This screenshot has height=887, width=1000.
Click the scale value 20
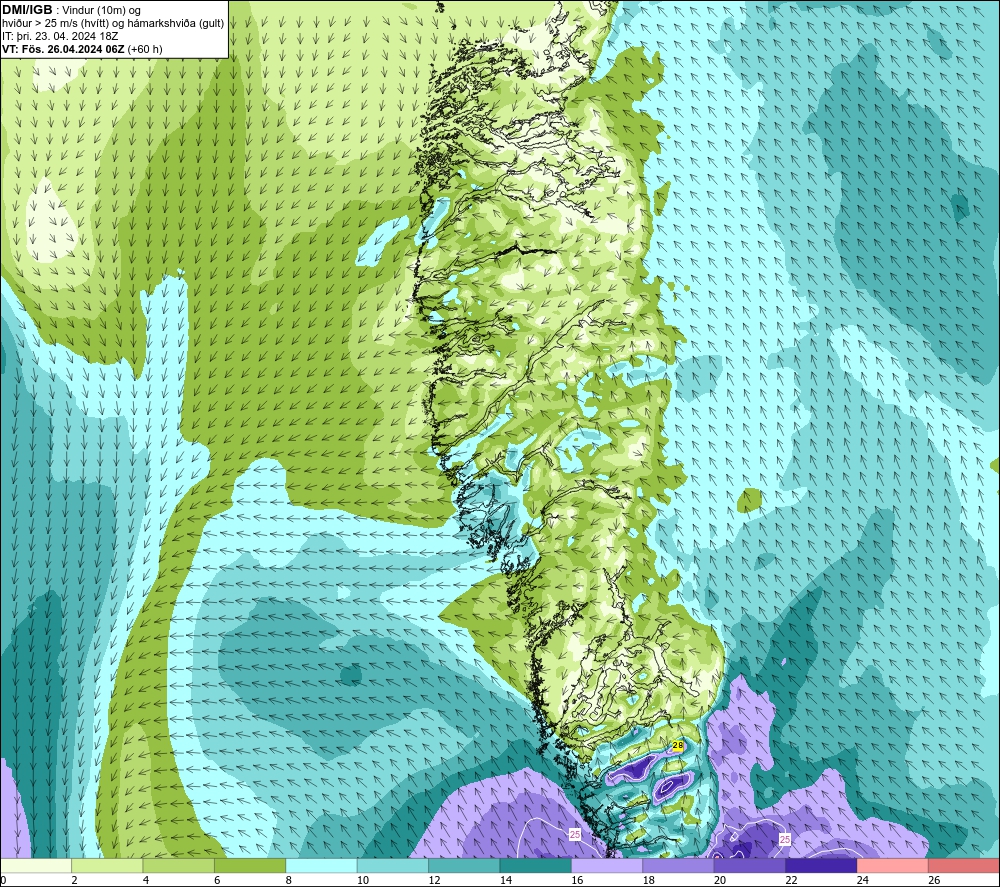pyautogui.click(x=720, y=880)
